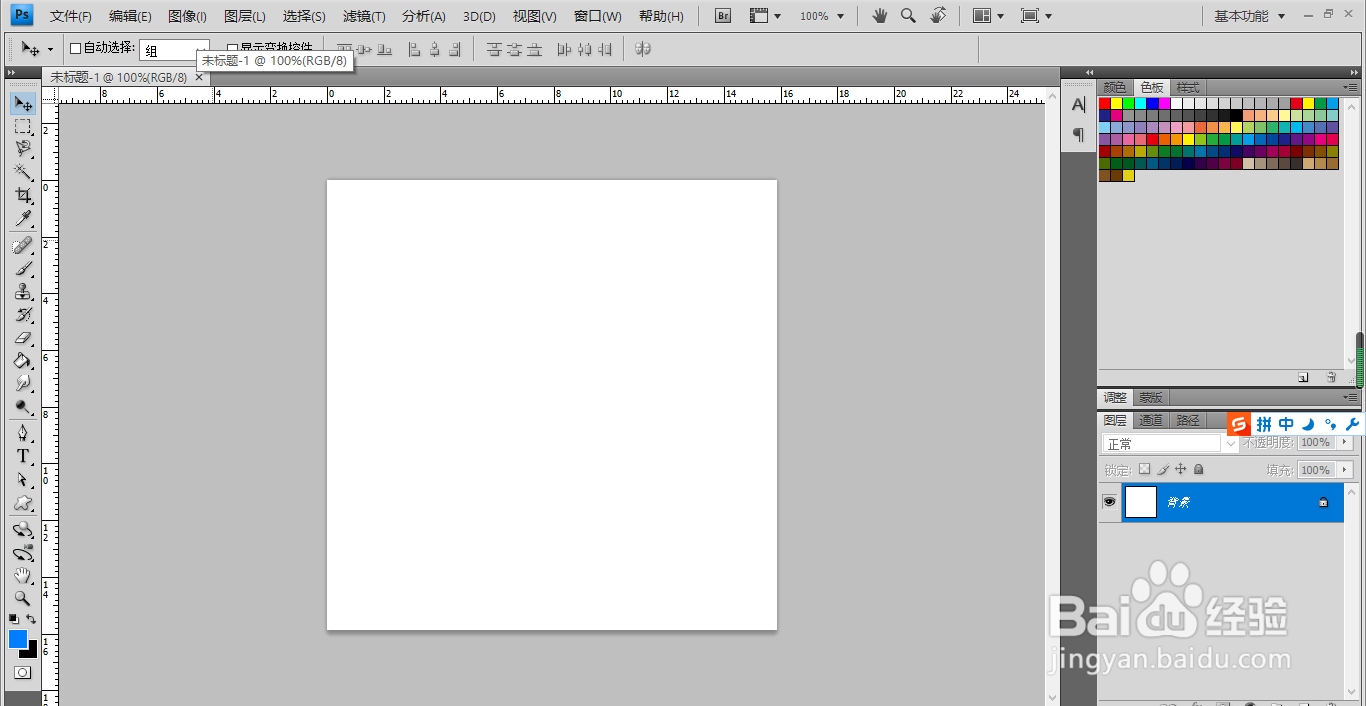Select the History Brush tool
1366x706 pixels.
coord(23,315)
